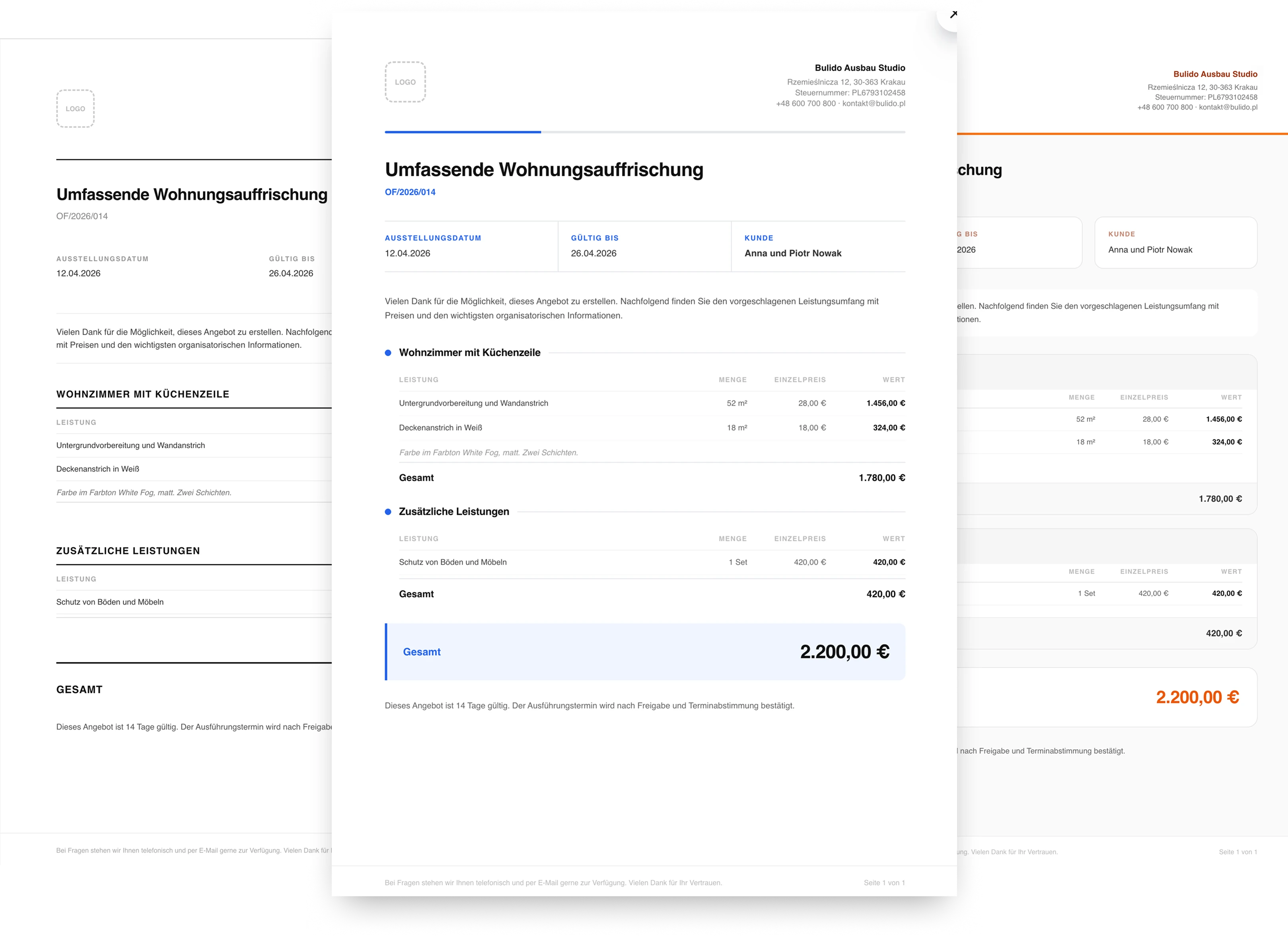
Task: Click italic 'Farbe im Farbton White Fog' note, center document
Action: point(488,453)
